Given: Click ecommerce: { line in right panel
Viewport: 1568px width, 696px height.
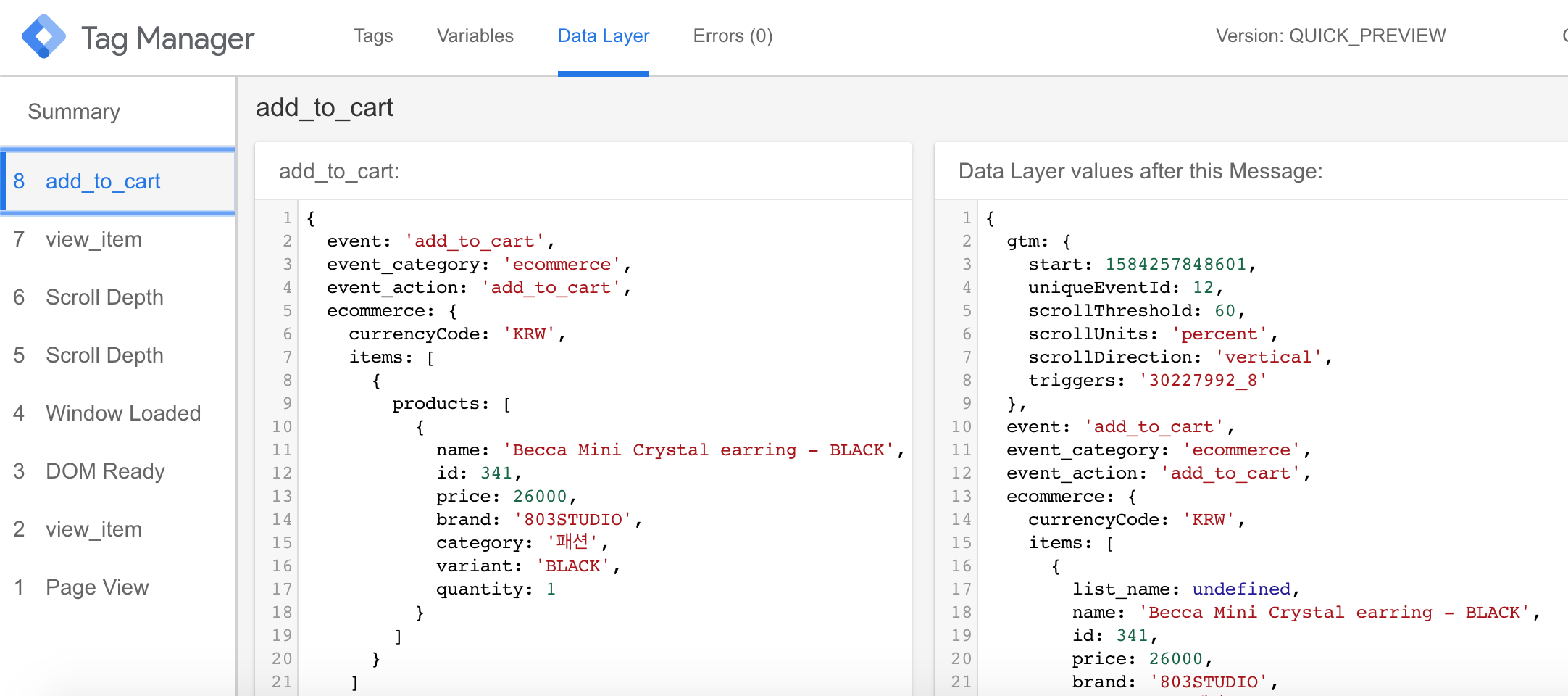Looking at the screenshot, I should click(1072, 497).
